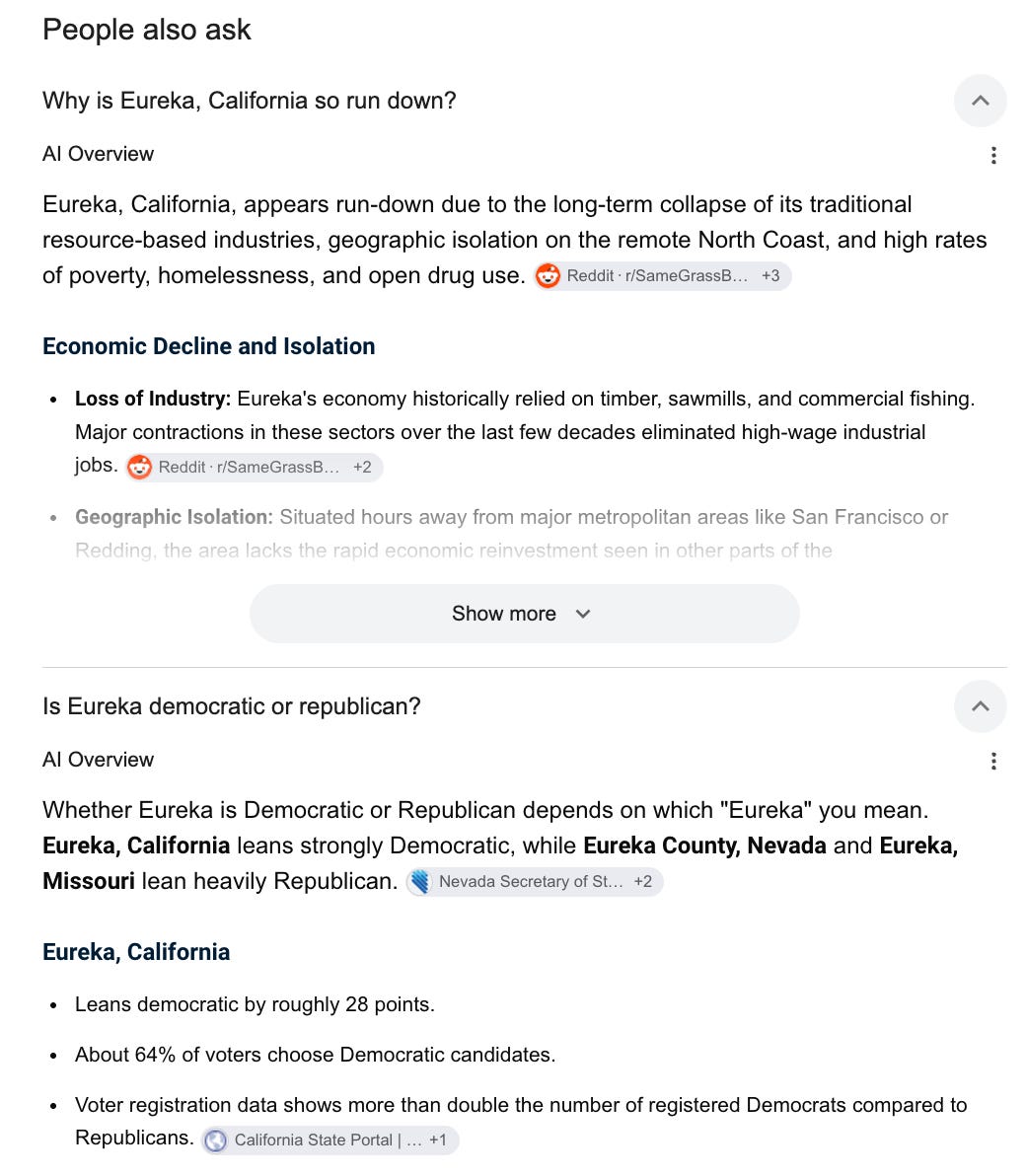The image size is (1026, 1176).
Task: Click the "Why is Eureka, California so run down?" question
Action: (249, 101)
